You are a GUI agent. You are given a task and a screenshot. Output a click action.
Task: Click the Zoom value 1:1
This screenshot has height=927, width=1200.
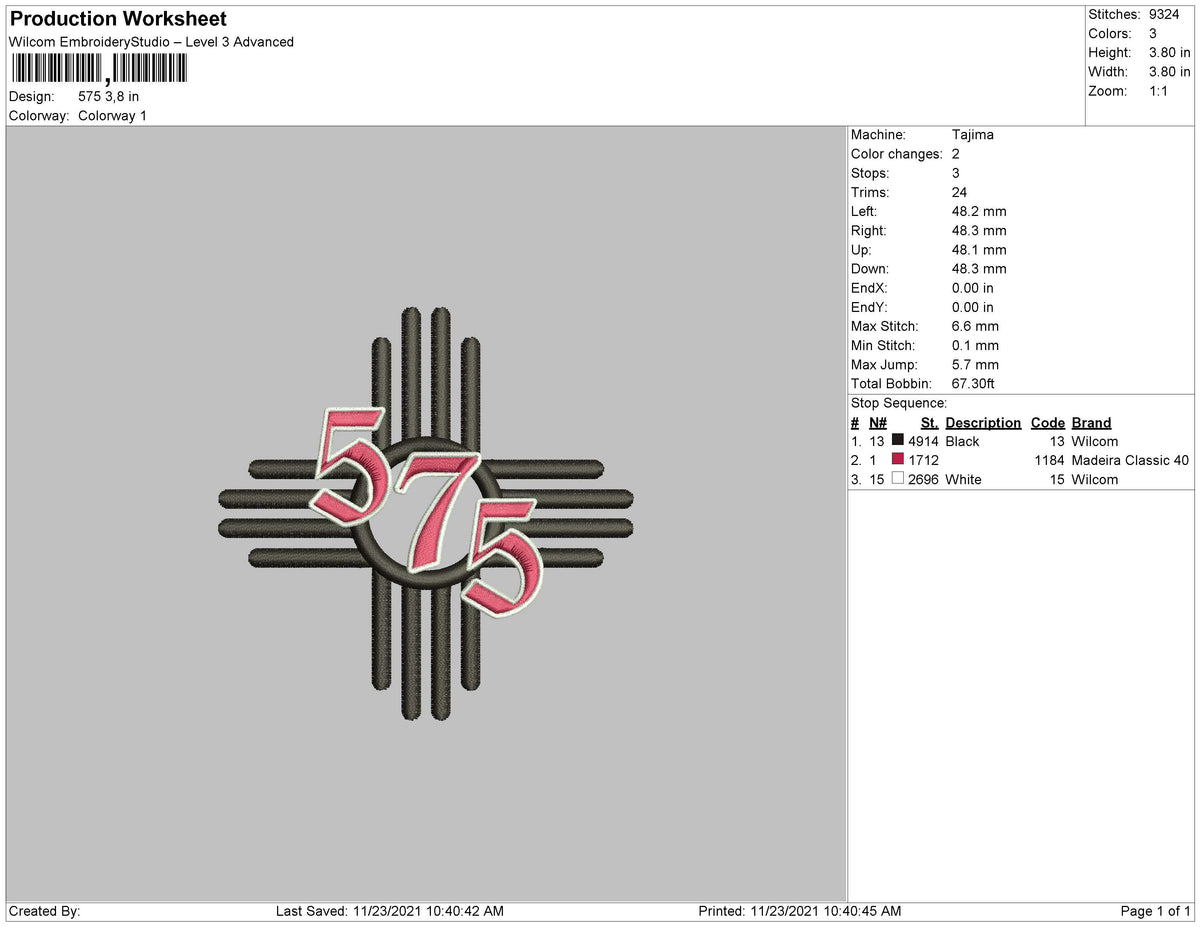[x=1160, y=91]
